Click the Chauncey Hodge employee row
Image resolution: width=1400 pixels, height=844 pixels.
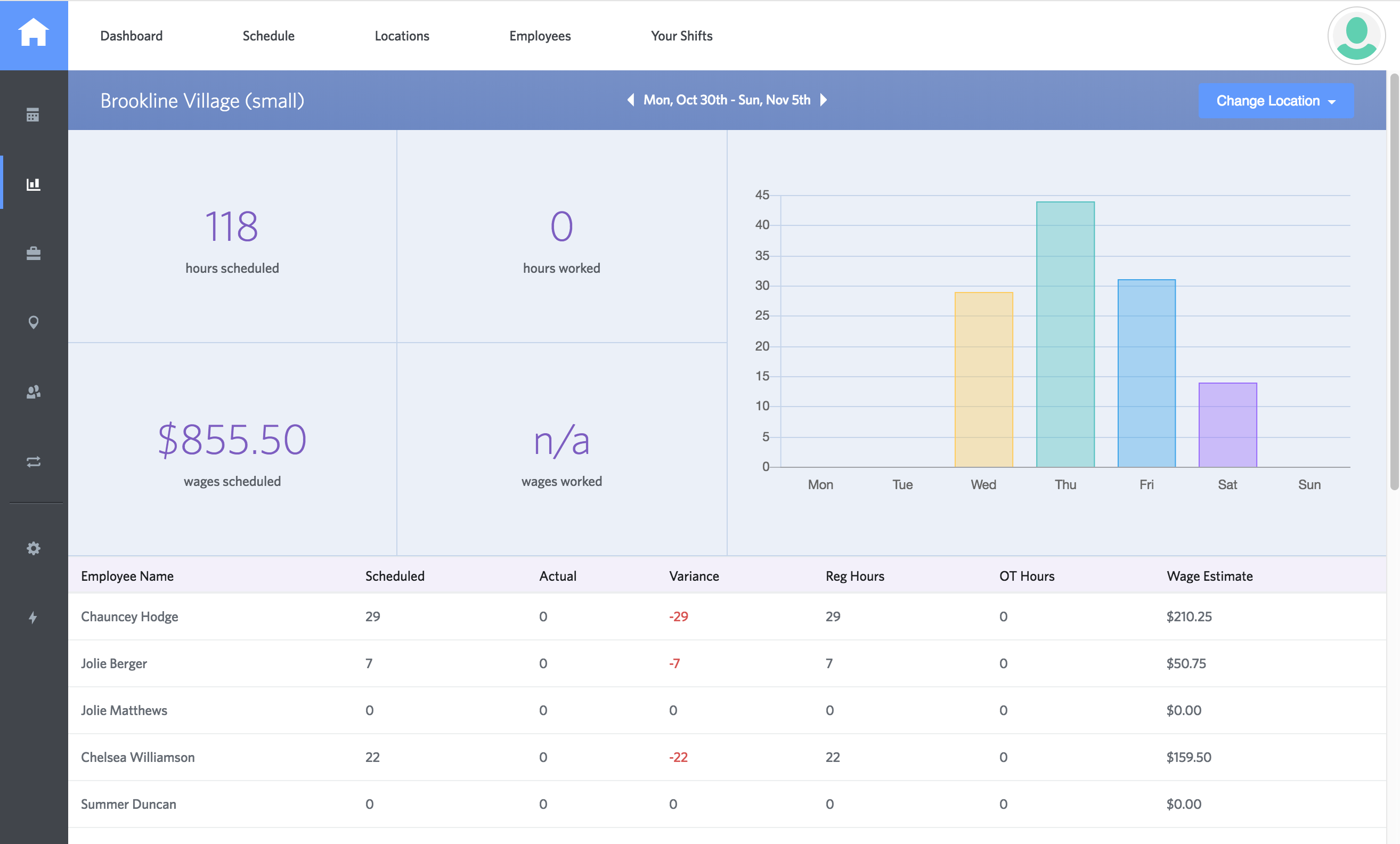(129, 616)
